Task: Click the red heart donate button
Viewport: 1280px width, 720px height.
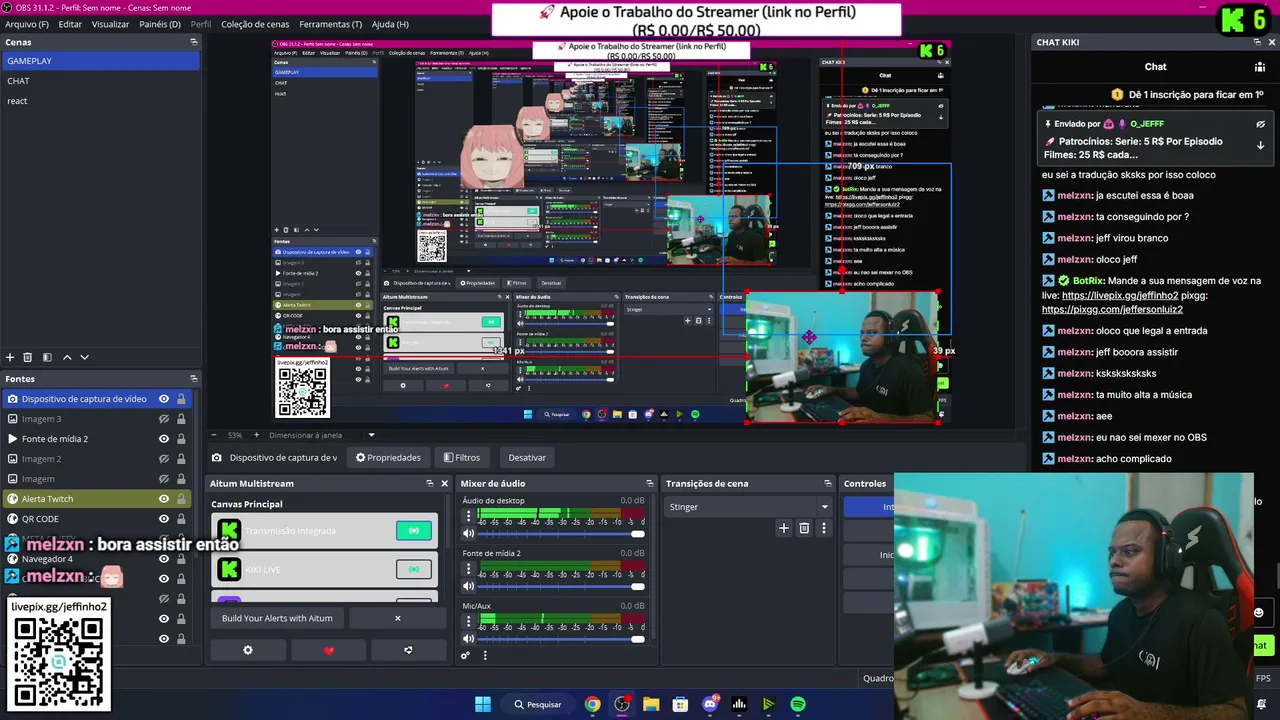Action: point(329,650)
